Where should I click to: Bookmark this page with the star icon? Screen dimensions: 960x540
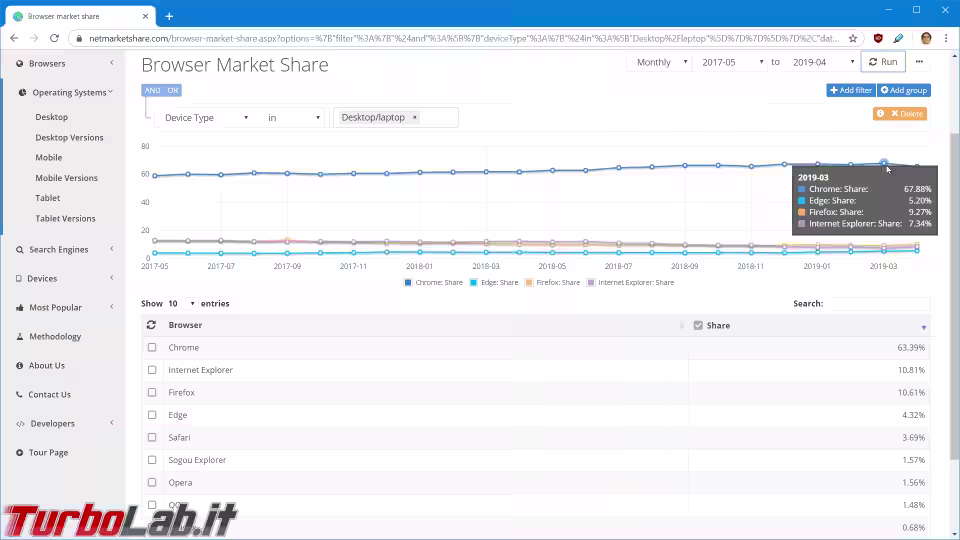852,38
